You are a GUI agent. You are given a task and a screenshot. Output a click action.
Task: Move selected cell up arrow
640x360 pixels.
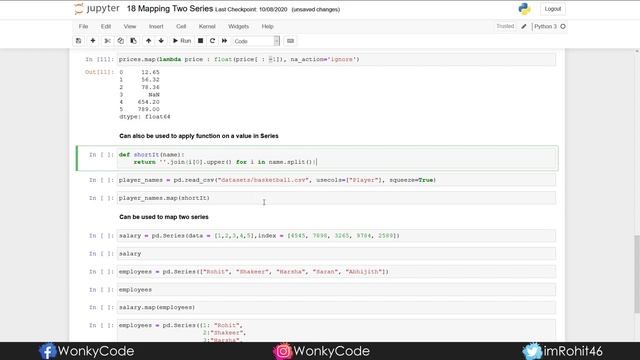149,41
